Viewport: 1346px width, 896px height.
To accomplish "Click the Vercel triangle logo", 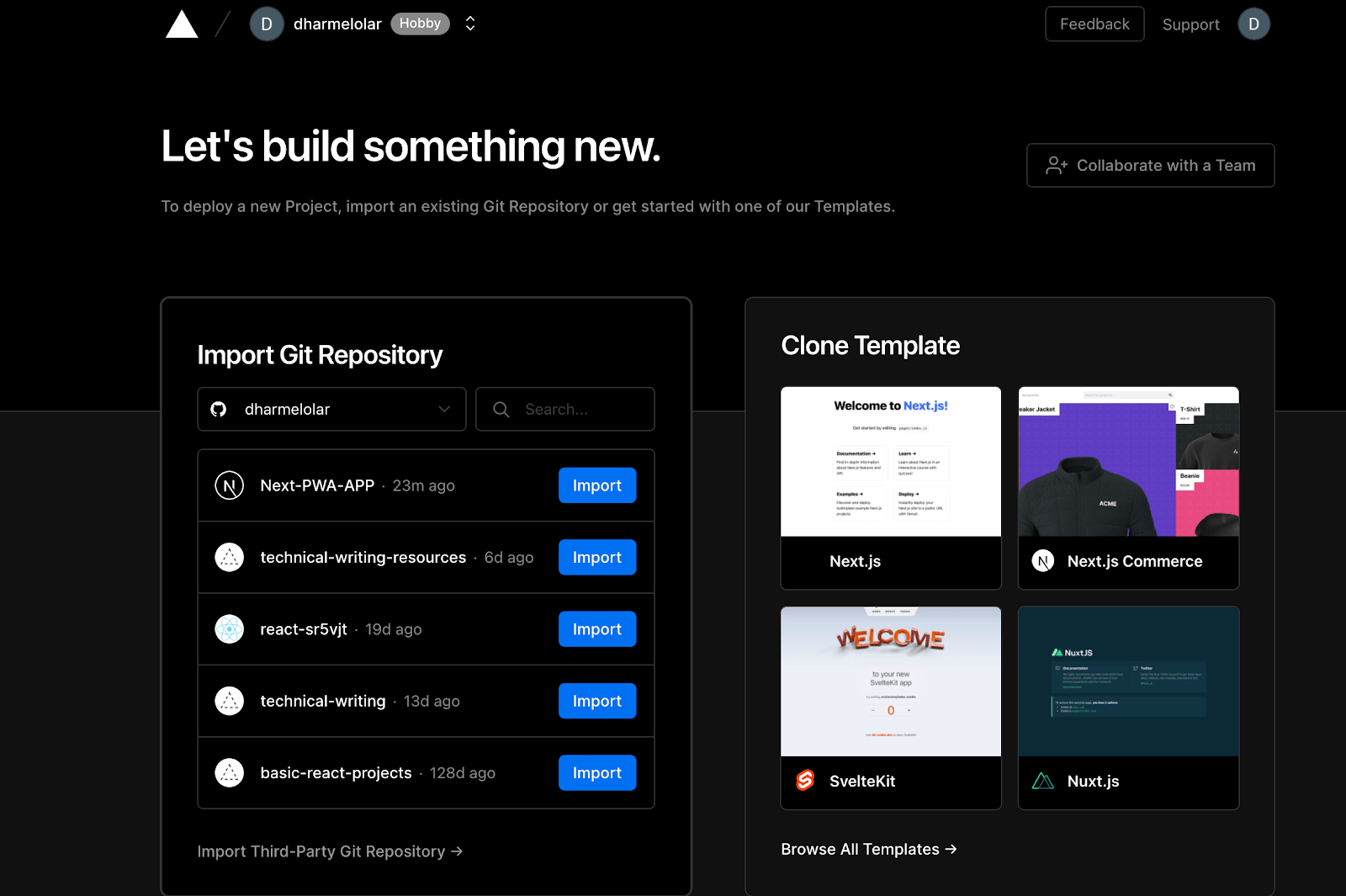I will click(x=182, y=24).
